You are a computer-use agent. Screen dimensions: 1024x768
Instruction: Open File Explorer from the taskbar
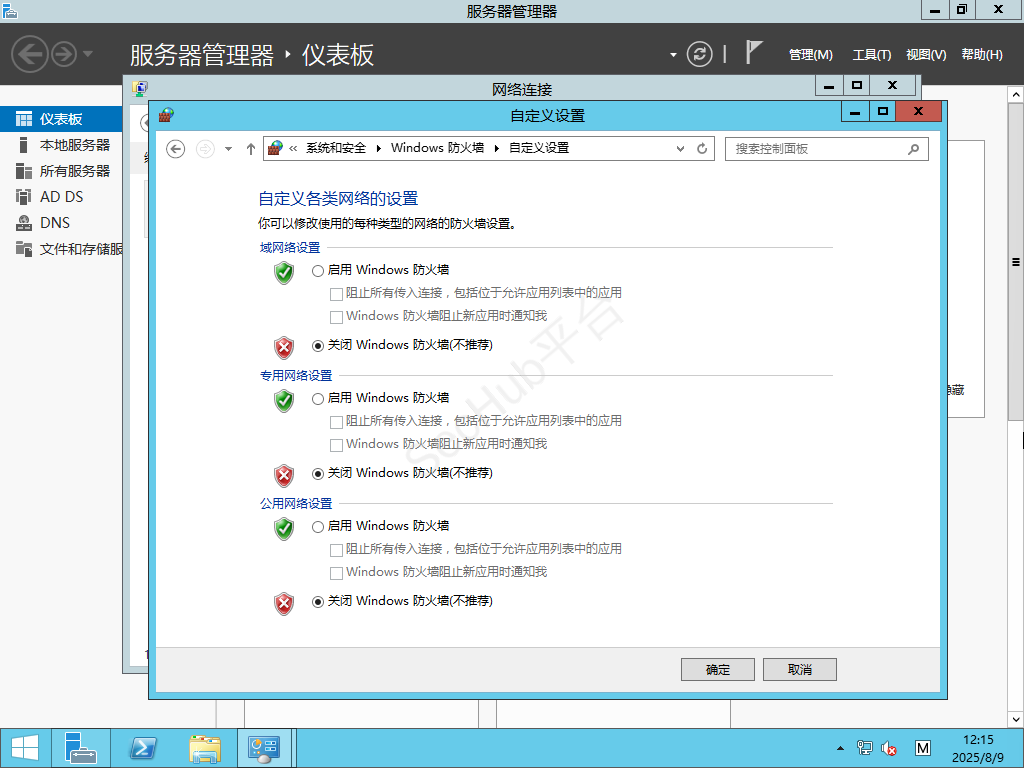203,747
